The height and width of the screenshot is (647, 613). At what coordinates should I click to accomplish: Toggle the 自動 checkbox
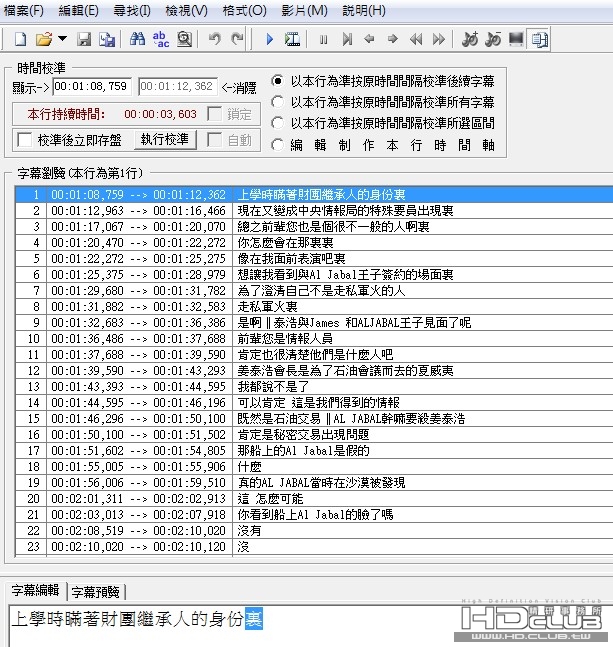tap(215, 140)
